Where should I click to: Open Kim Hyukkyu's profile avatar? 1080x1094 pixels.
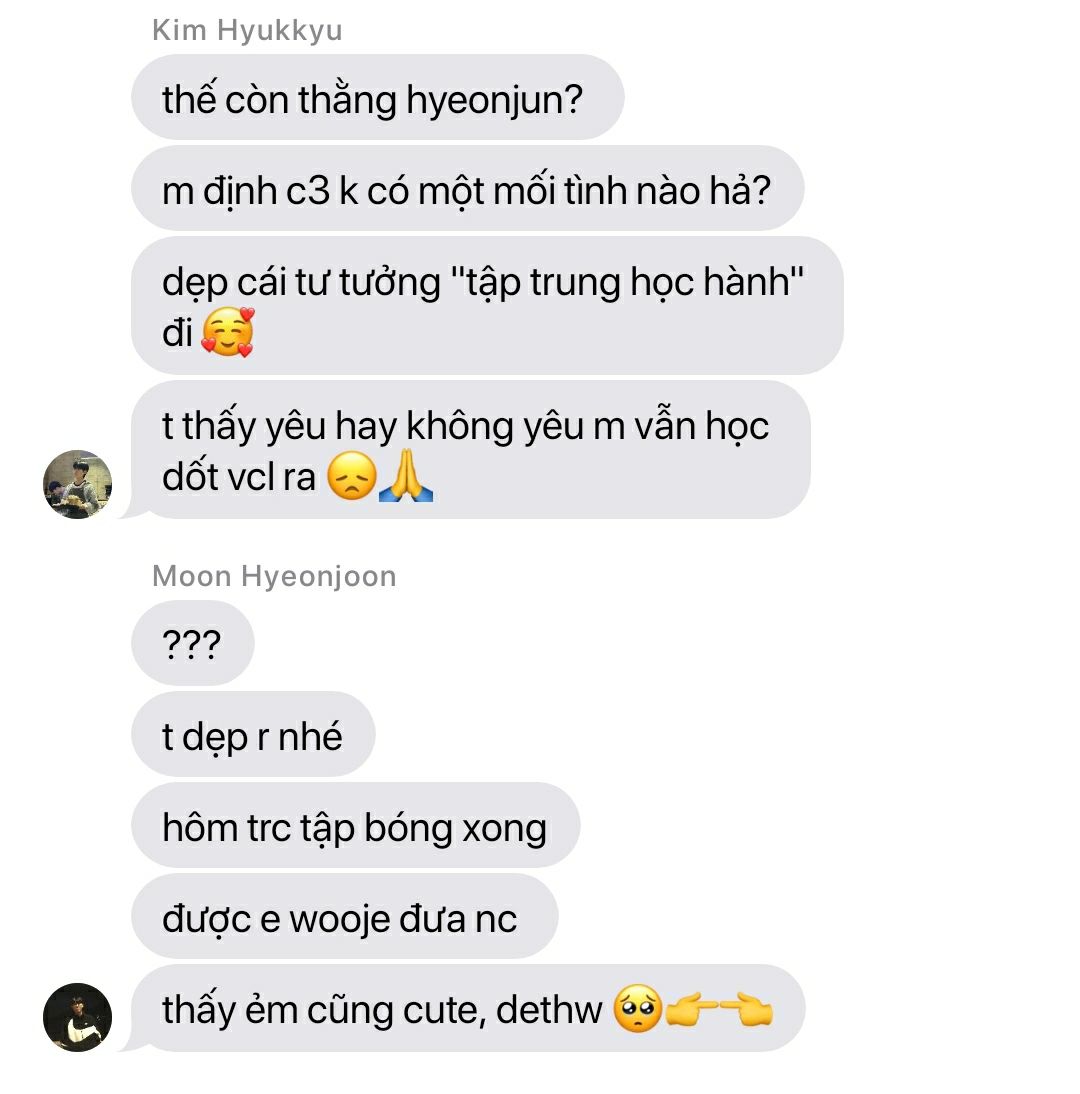coord(77,484)
